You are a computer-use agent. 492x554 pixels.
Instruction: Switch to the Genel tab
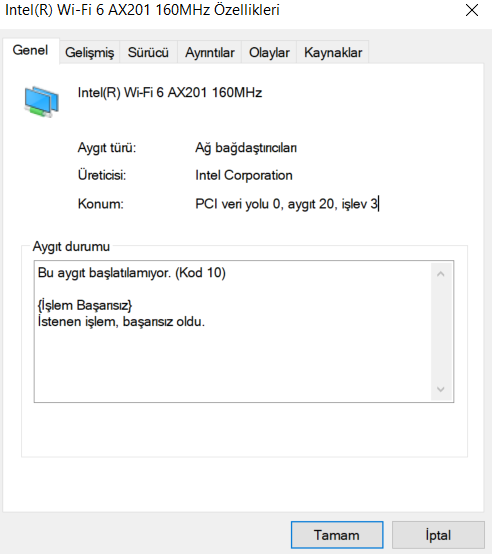click(30, 51)
